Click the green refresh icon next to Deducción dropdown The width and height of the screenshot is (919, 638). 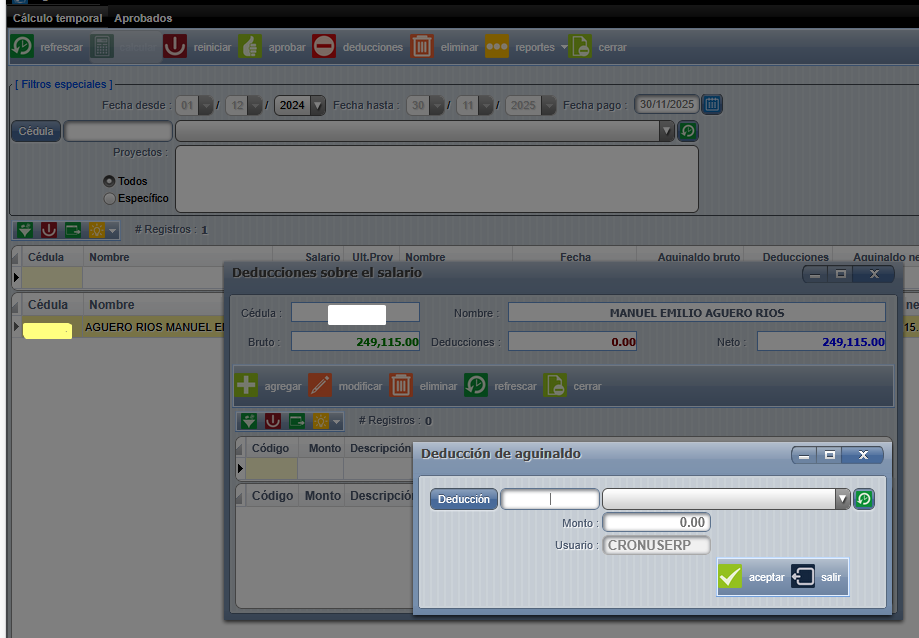click(864, 499)
